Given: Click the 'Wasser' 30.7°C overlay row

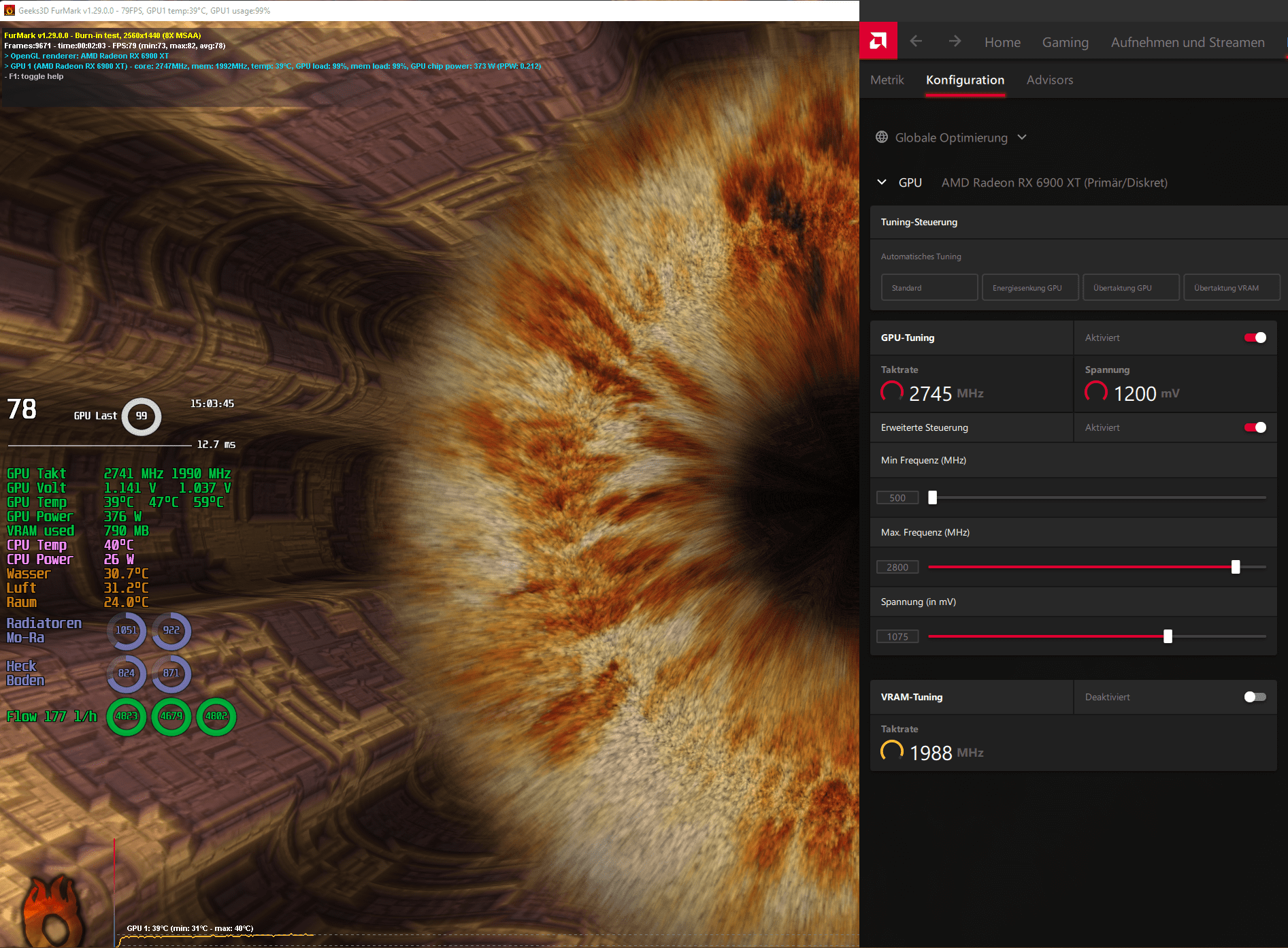Looking at the screenshot, I should 78,573.
